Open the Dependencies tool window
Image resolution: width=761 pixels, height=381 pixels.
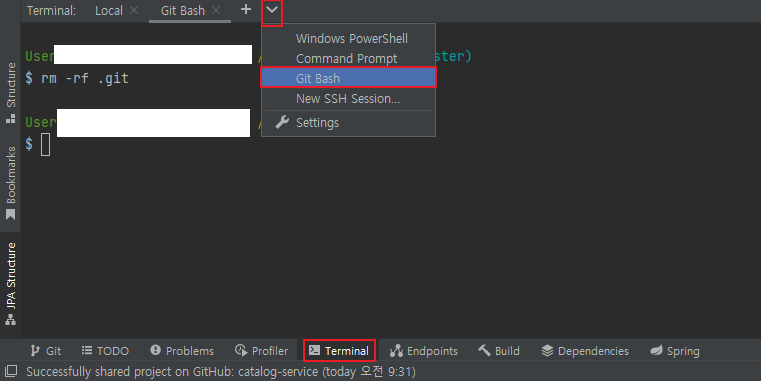tap(585, 351)
